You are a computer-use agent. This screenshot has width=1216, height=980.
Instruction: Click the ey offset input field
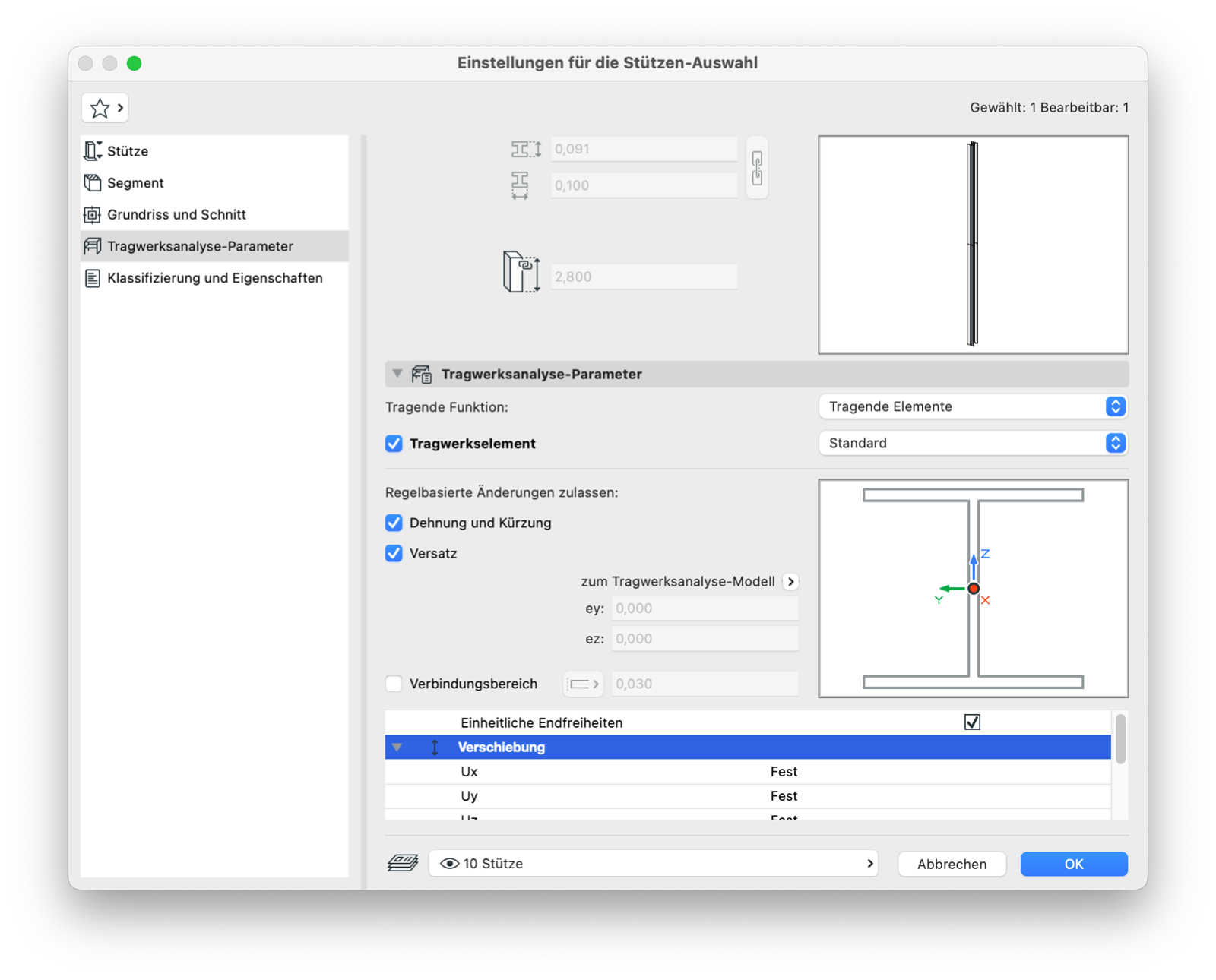(x=705, y=609)
